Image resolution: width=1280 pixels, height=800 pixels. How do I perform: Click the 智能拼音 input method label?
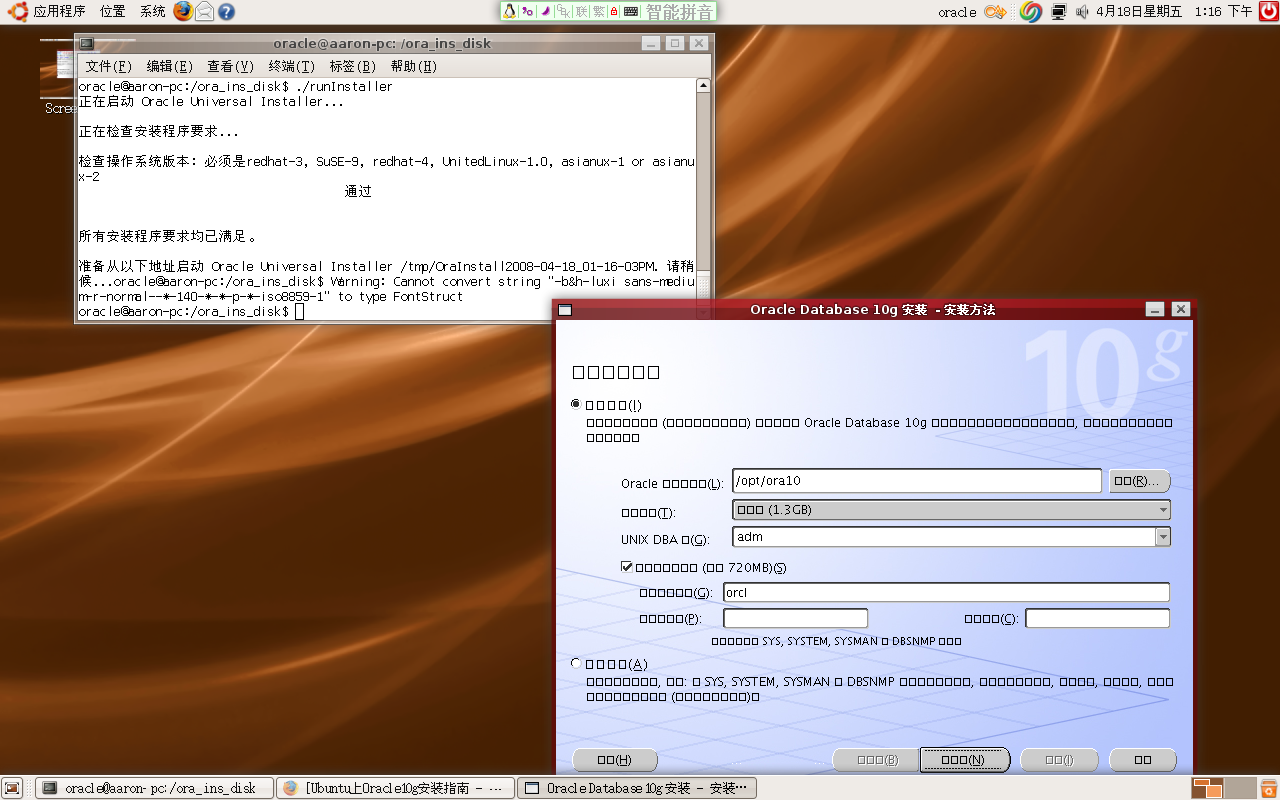[679, 12]
